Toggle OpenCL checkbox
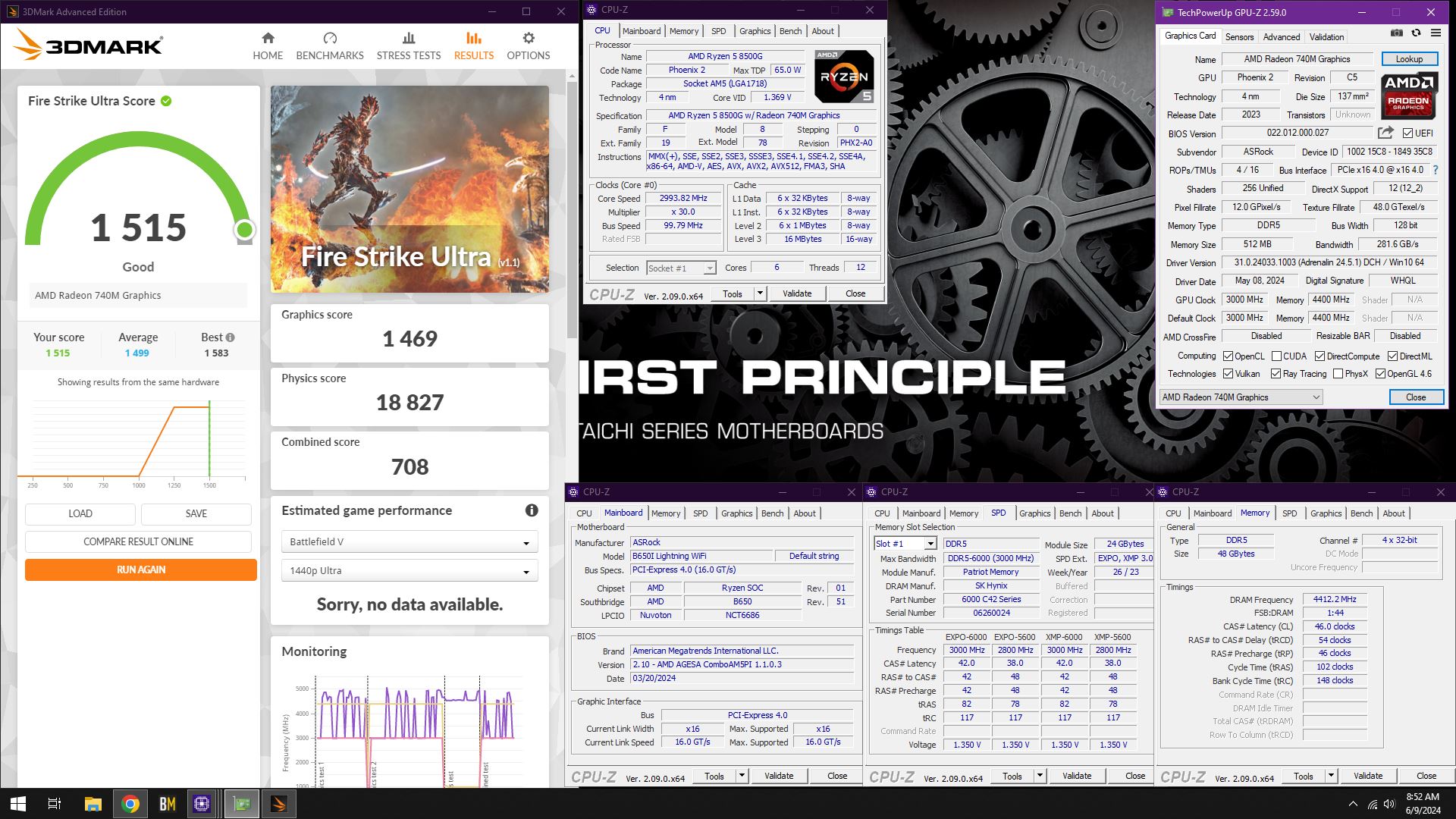The height and width of the screenshot is (819, 1456). click(1228, 356)
